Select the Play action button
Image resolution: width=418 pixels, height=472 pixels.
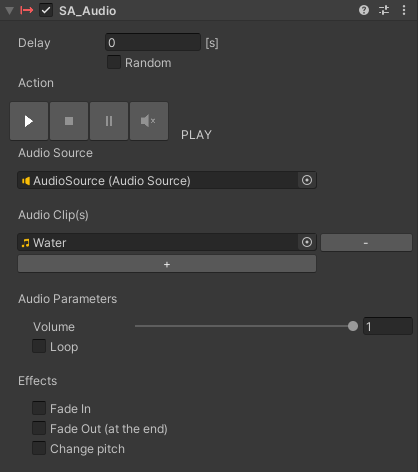pyautogui.click(x=29, y=121)
